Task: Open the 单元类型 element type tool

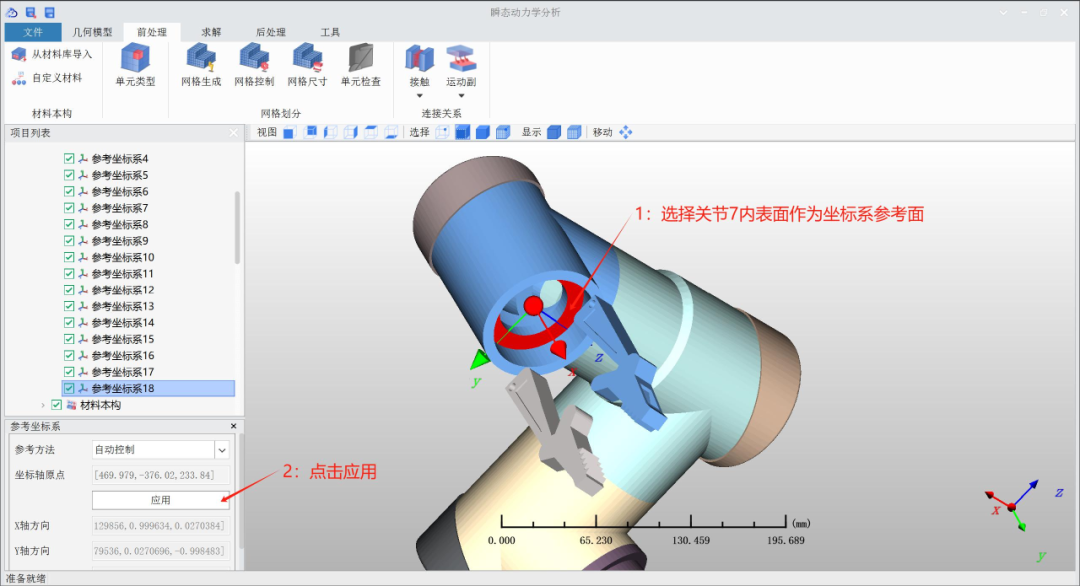Action: click(x=136, y=65)
